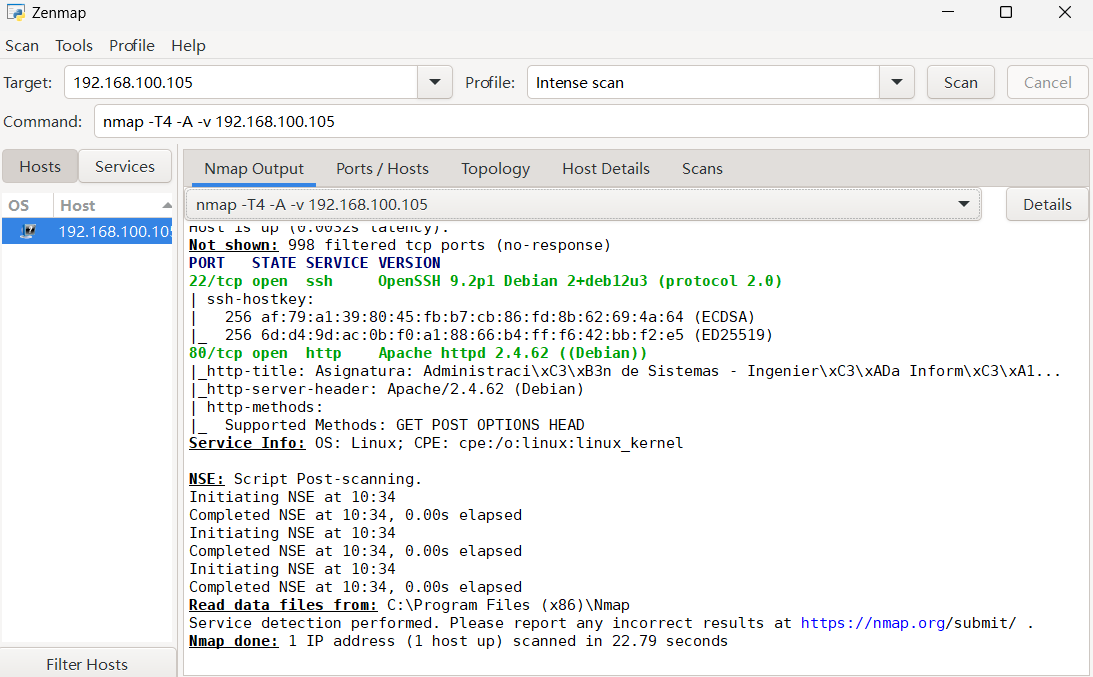Select the OS icon of host 192.168.100.105

(28, 231)
